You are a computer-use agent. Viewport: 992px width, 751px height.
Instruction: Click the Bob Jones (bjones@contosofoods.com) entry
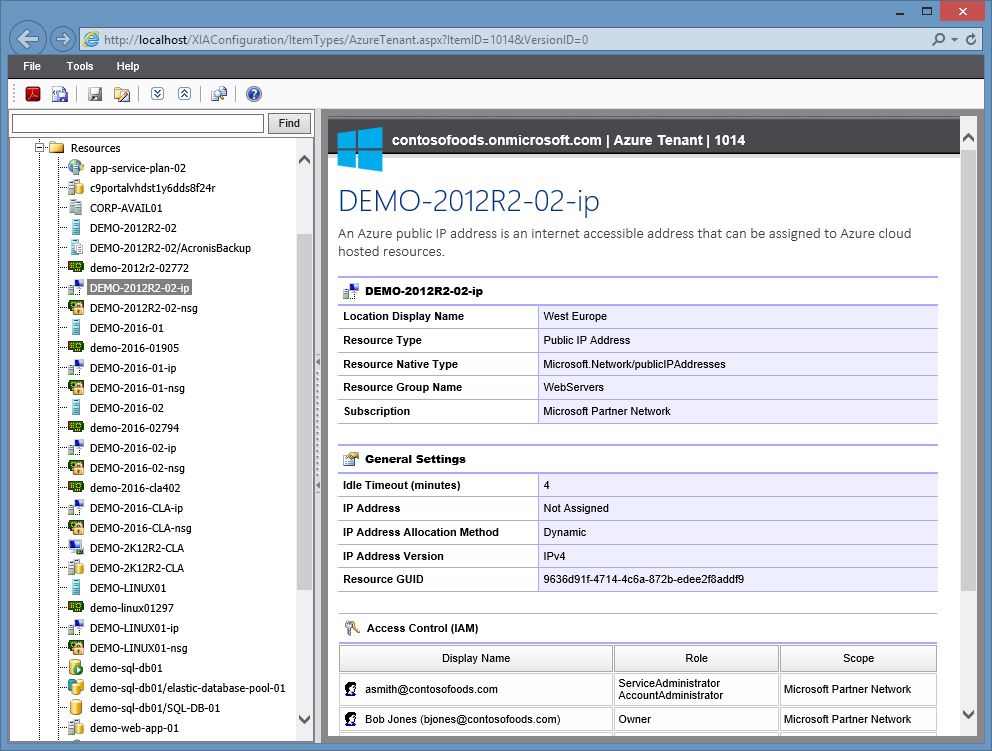click(x=462, y=719)
